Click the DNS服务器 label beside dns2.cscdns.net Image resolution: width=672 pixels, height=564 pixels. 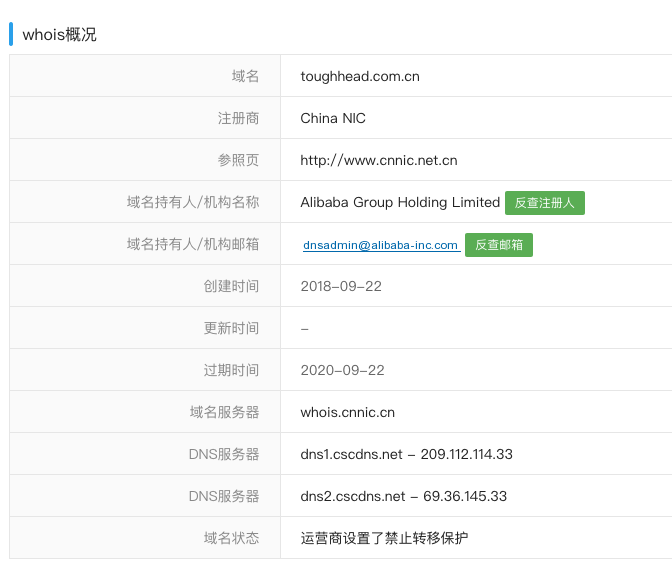[224, 496]
